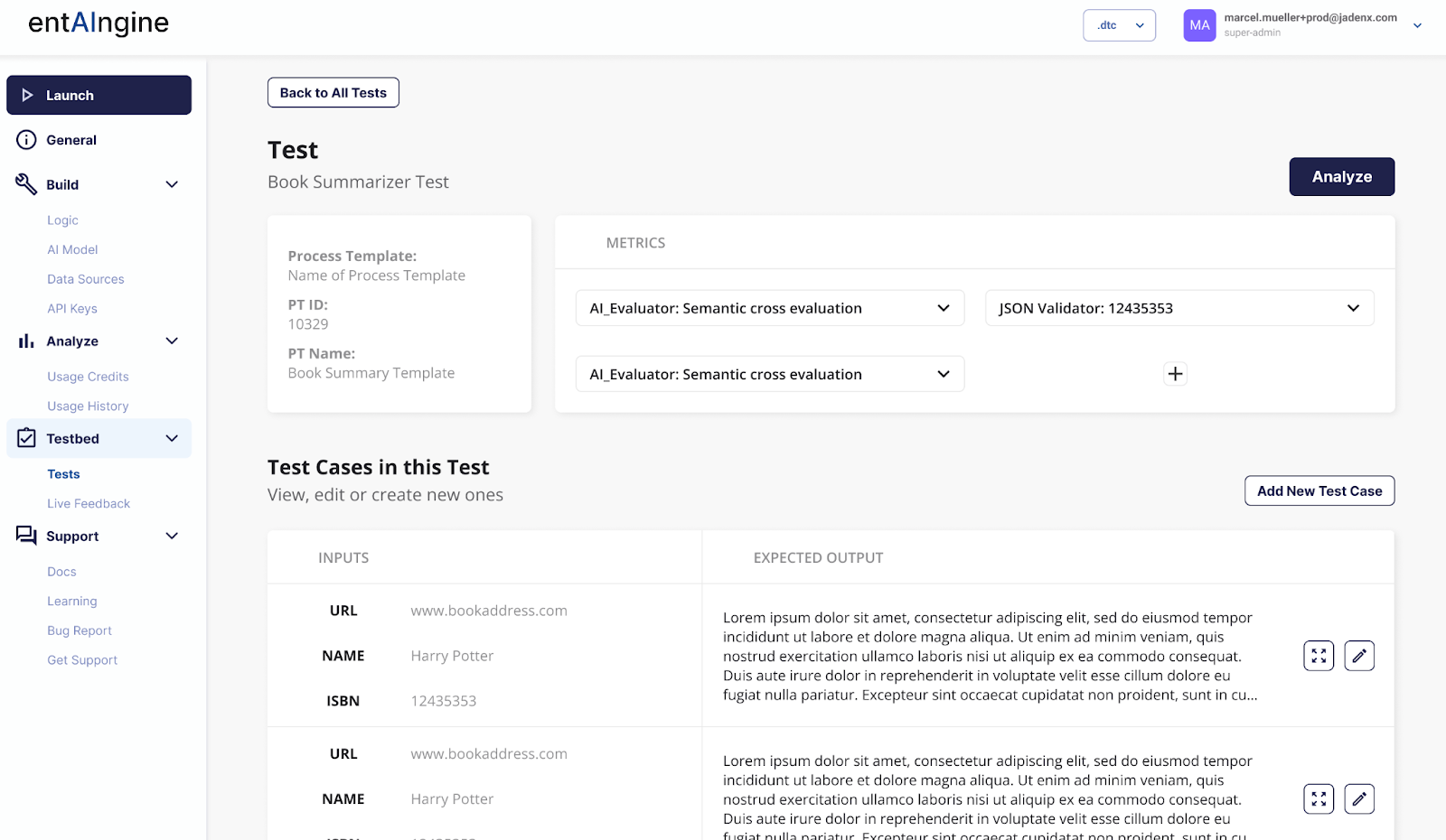This screenshot has height=840, width=1446.
Task: Open the .dtc environment dropdown
Action: pos(1119,25)
